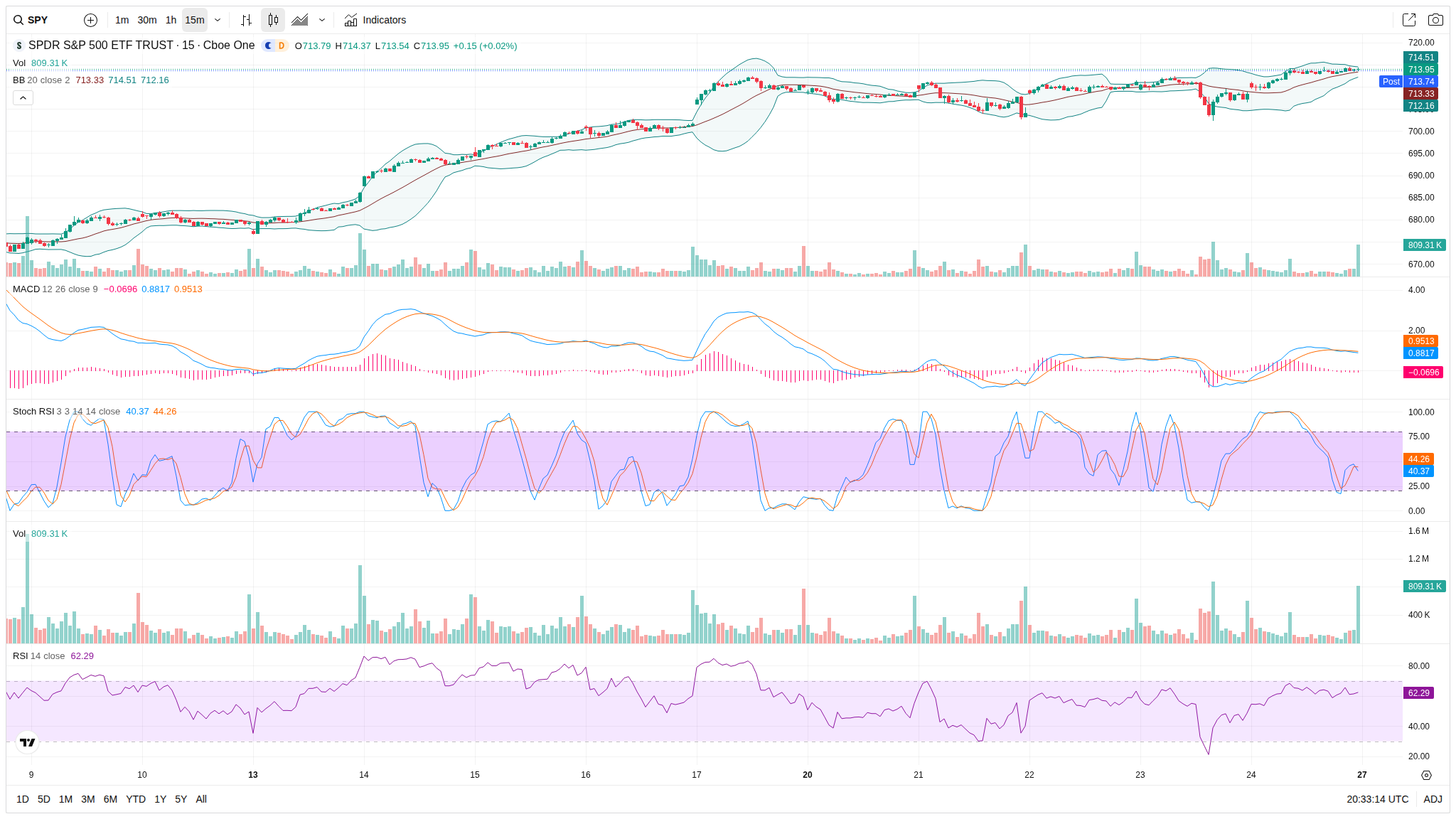This screenshot has width=1456, height=819.
Task: Click the fullscreen/popout chart icon
Action: pyautogui.click(x=1408, y=20)
